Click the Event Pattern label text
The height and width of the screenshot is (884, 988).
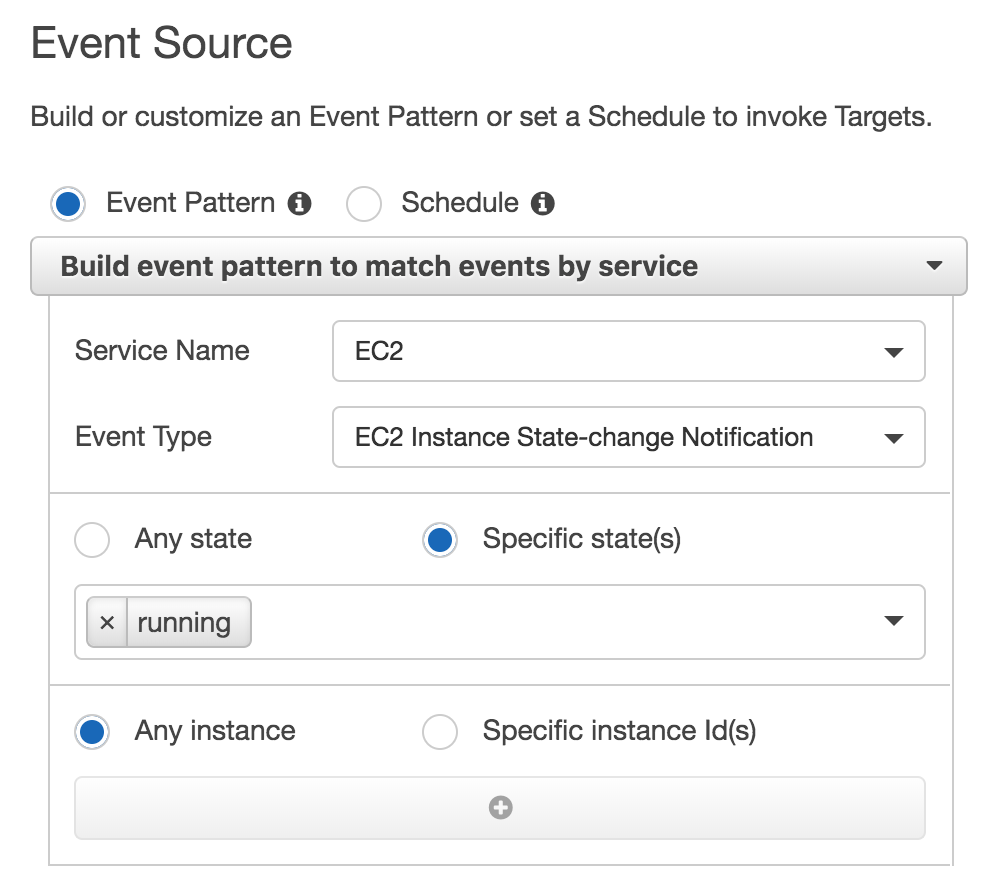pyautogui.click(x=190, y=204)
